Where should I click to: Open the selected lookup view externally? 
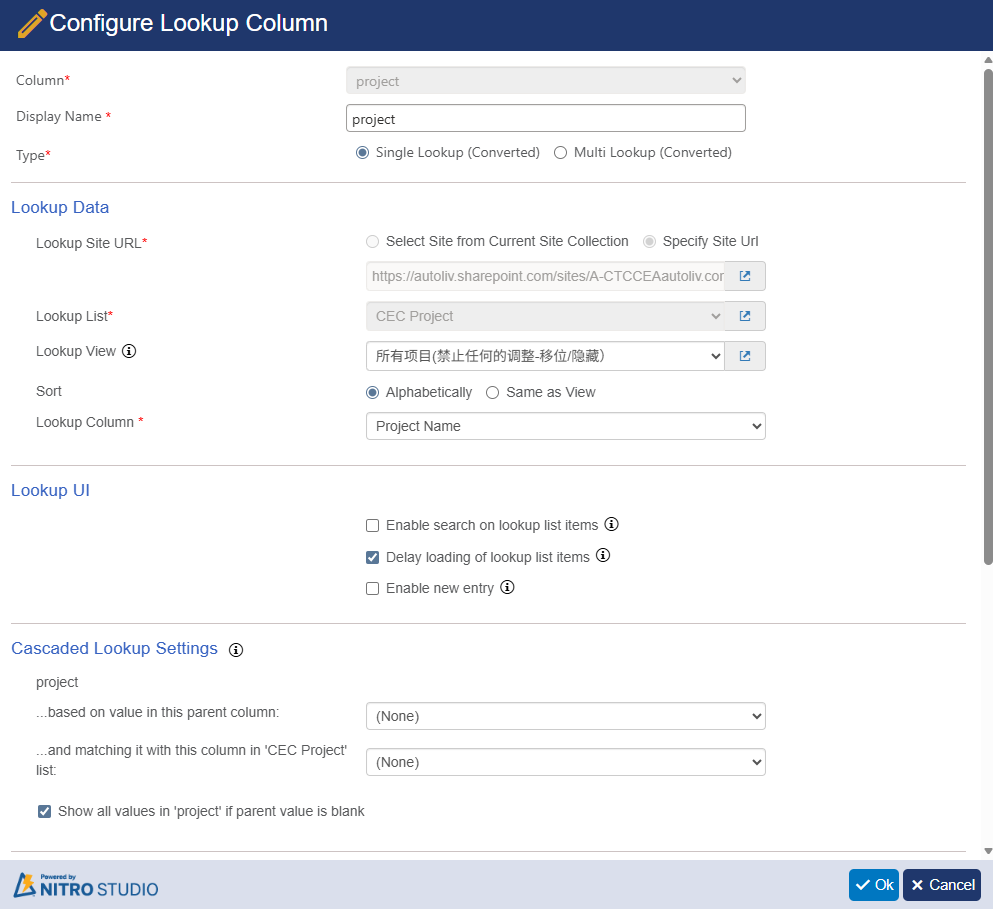coord(745,355)
